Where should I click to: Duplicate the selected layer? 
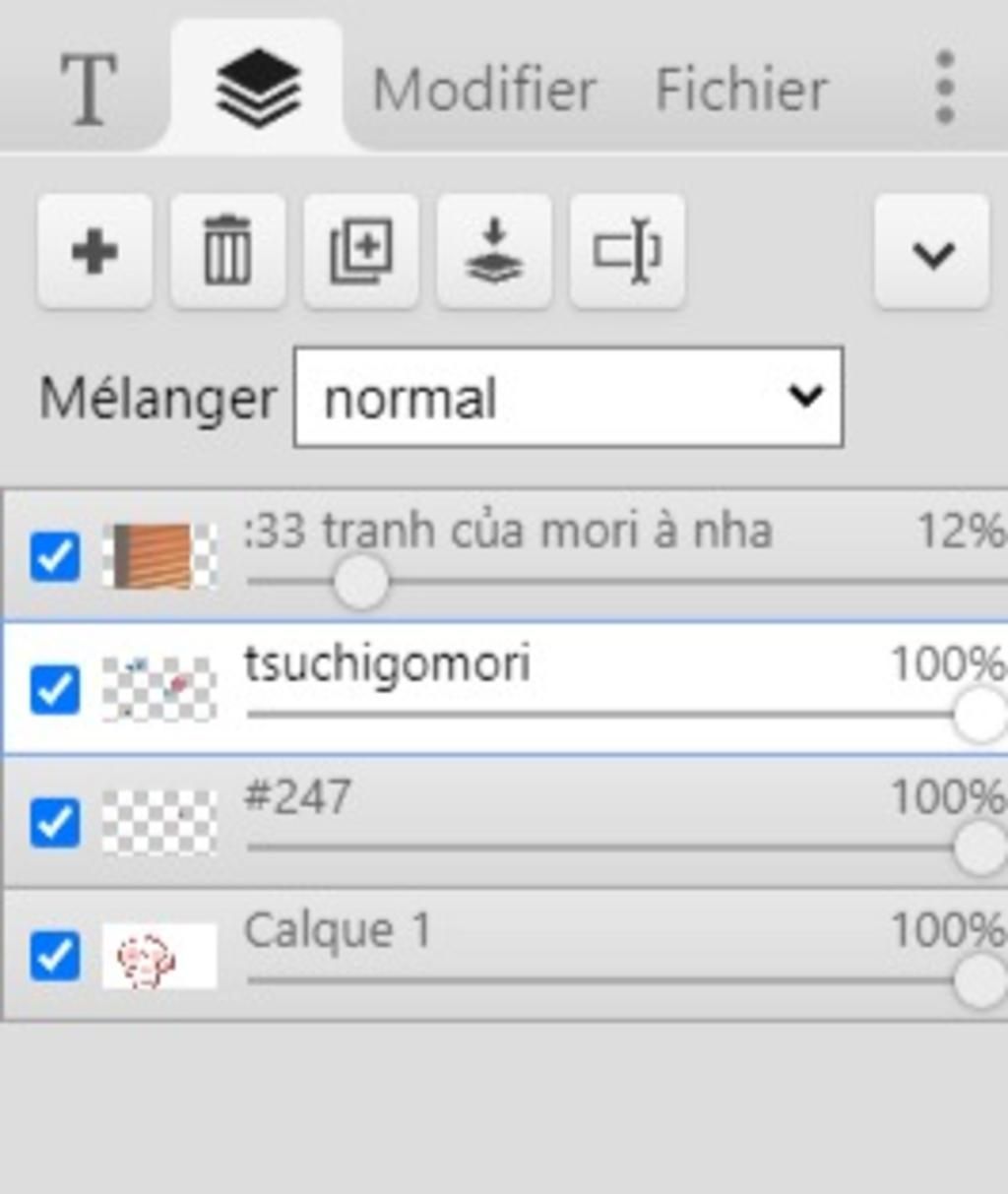point(361,252)
